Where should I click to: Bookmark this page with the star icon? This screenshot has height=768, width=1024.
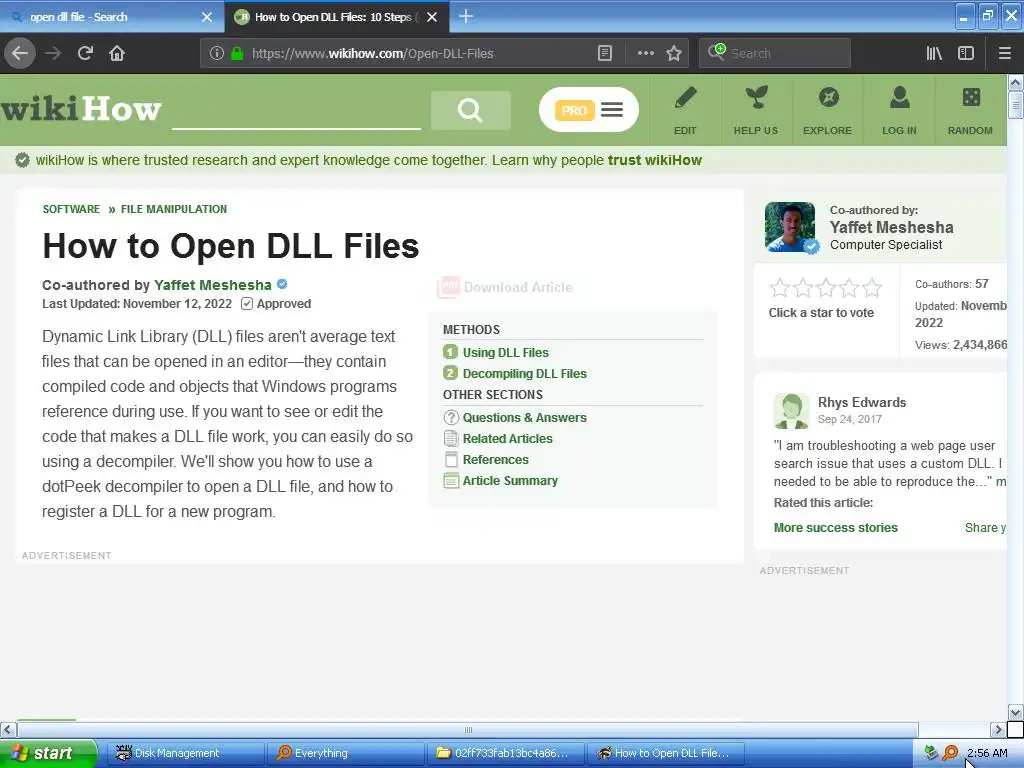tap(674, 54)
